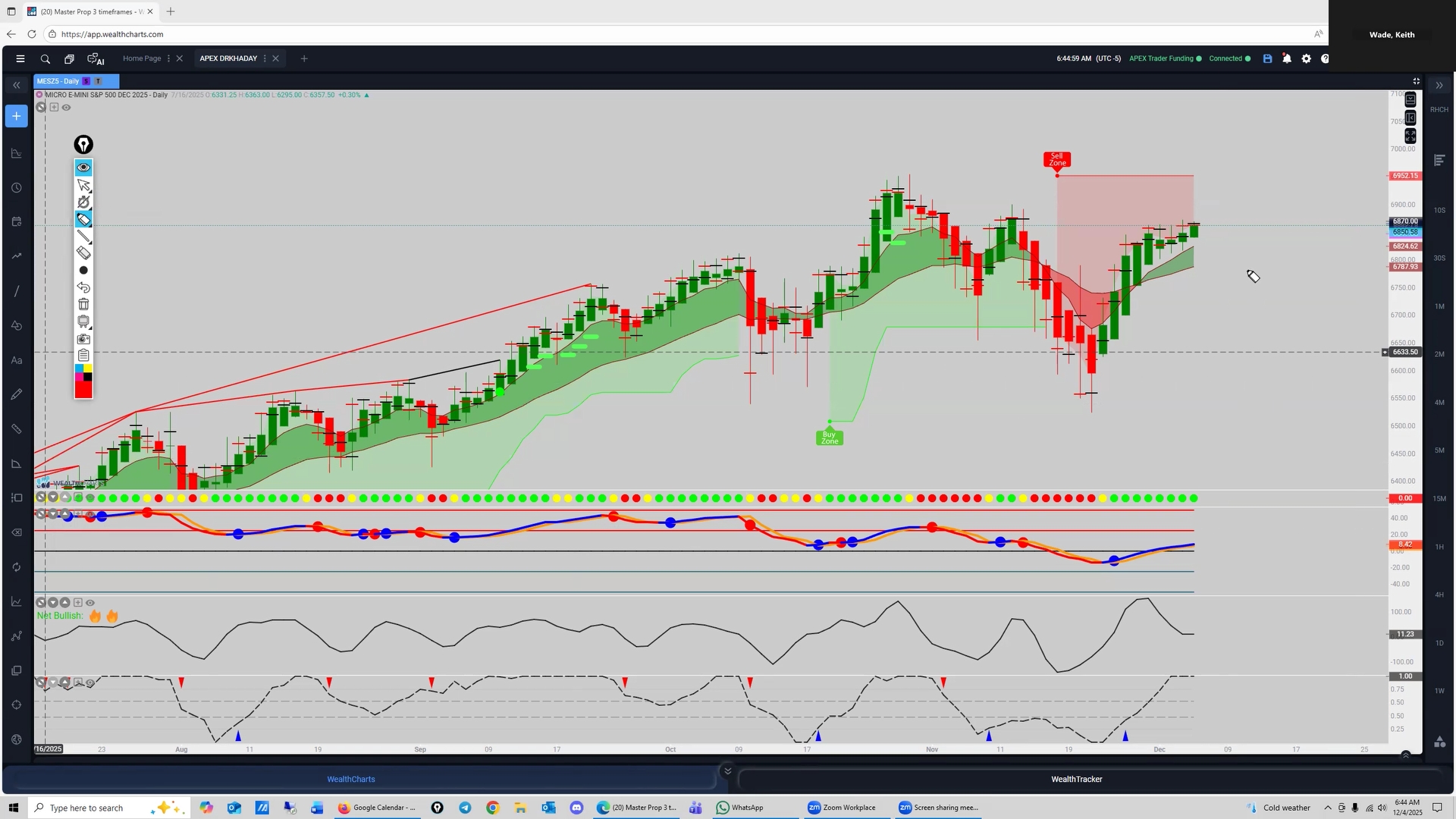This screenshot has width=1456, height=819.
Task: Open the settings gear in top bar
Action: 1306,58
